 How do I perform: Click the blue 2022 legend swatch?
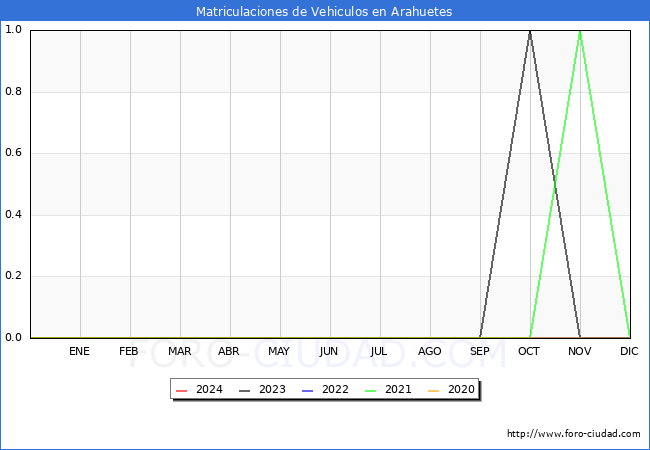click(x=308, y=391)
